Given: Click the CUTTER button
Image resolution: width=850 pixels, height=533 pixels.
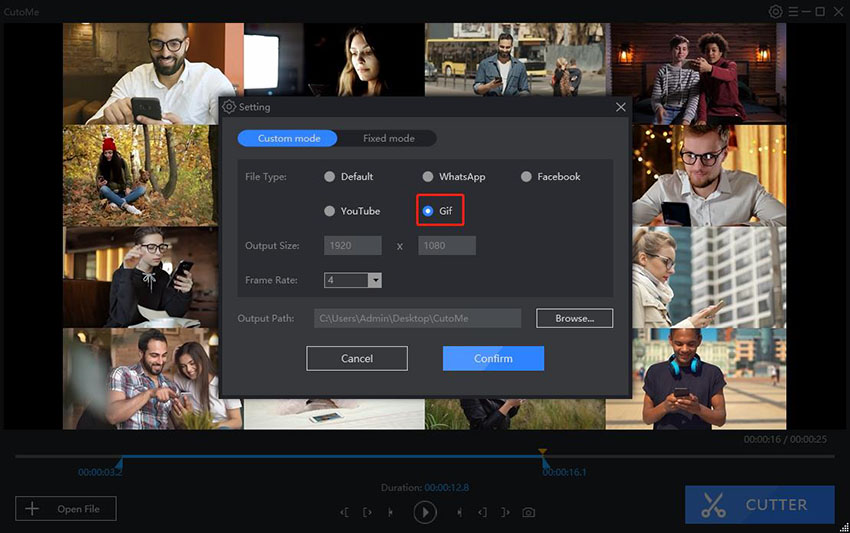Looking at the screenshot, I should click(759, 504).
